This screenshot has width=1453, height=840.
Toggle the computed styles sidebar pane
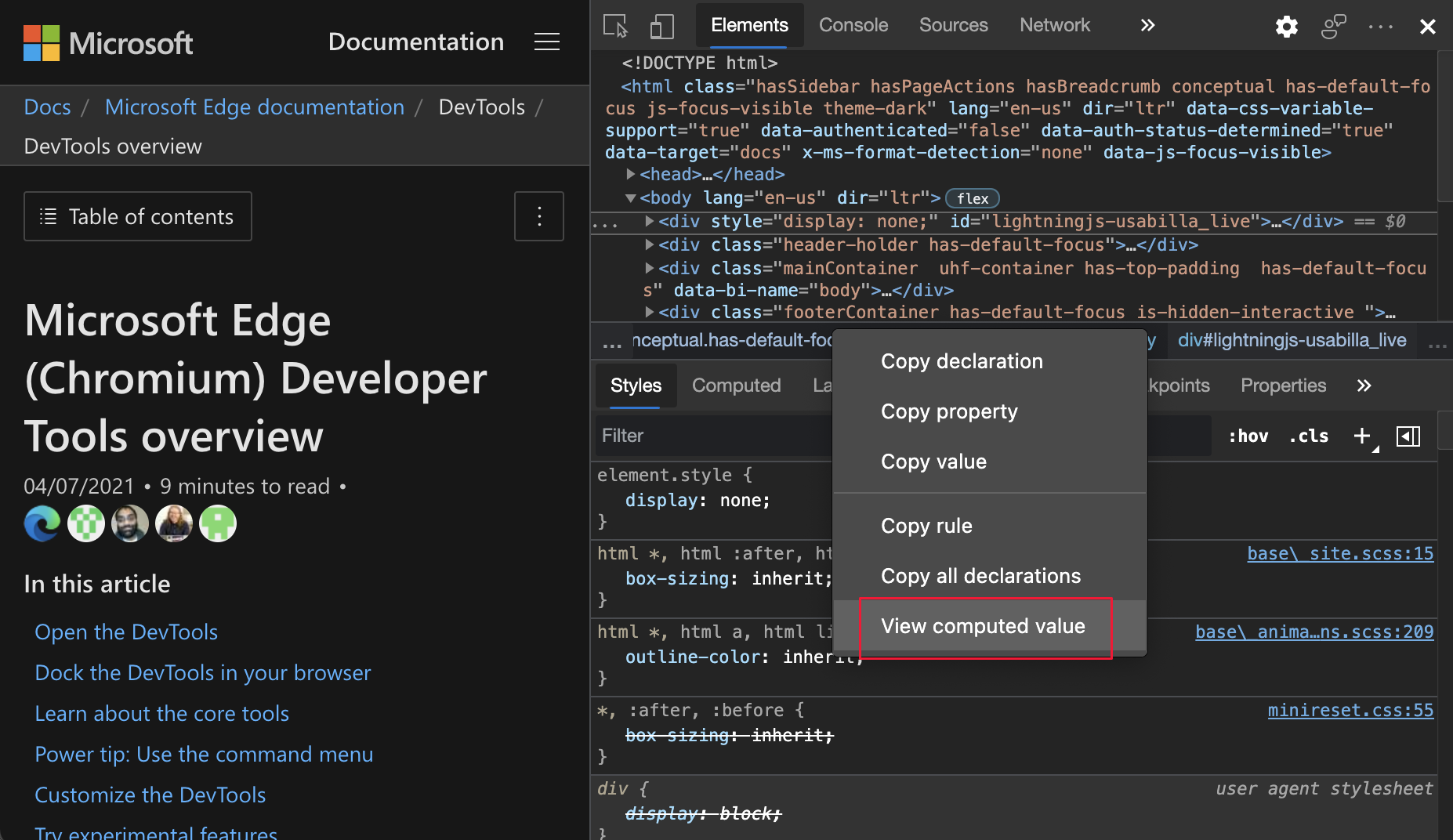tap(1408, 436)
